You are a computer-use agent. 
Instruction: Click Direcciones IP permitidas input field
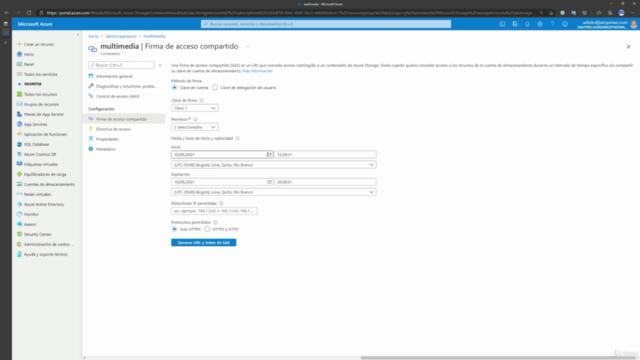(x=214, y=211)
